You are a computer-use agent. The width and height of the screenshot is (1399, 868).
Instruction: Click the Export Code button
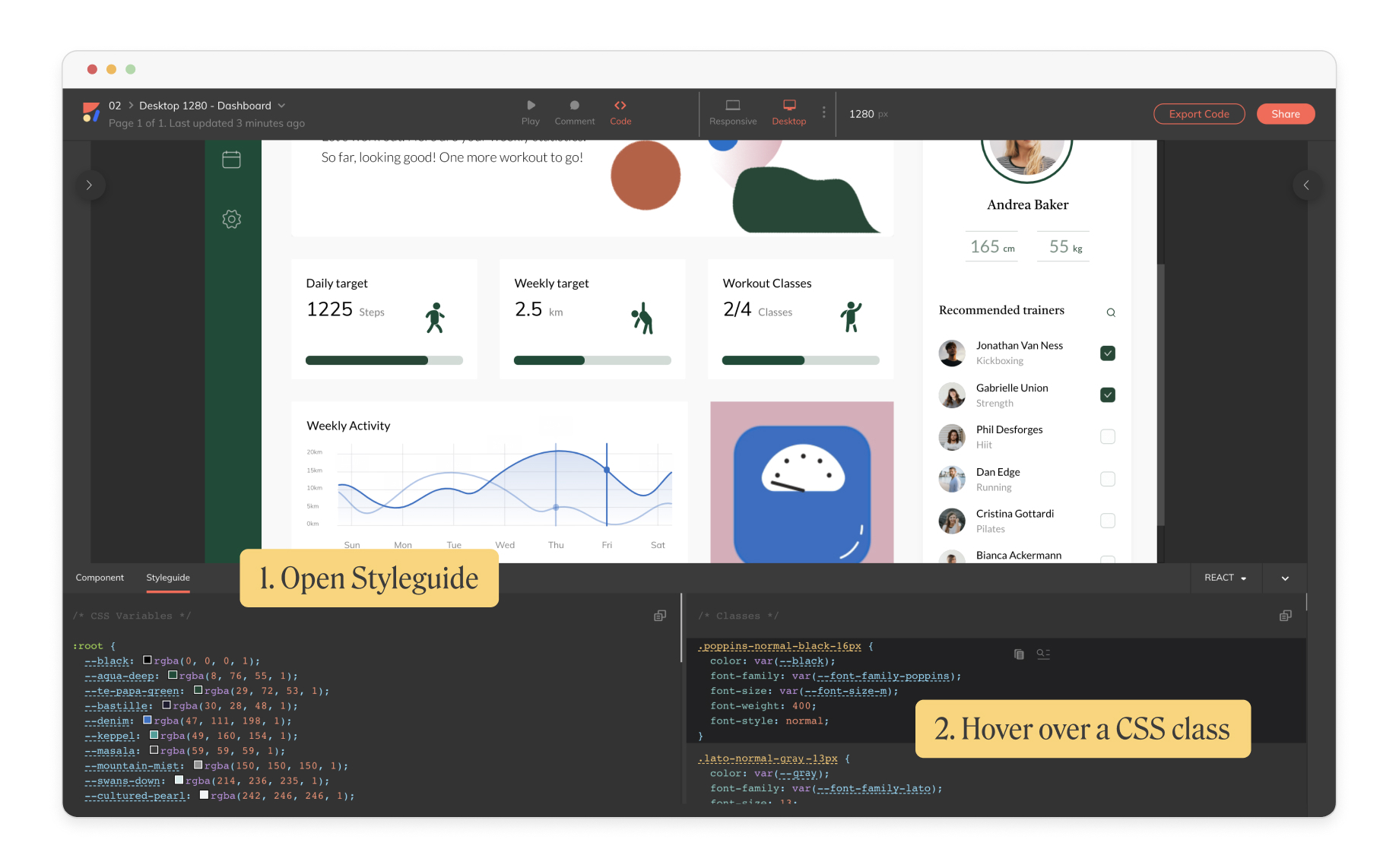point(1199,114)
